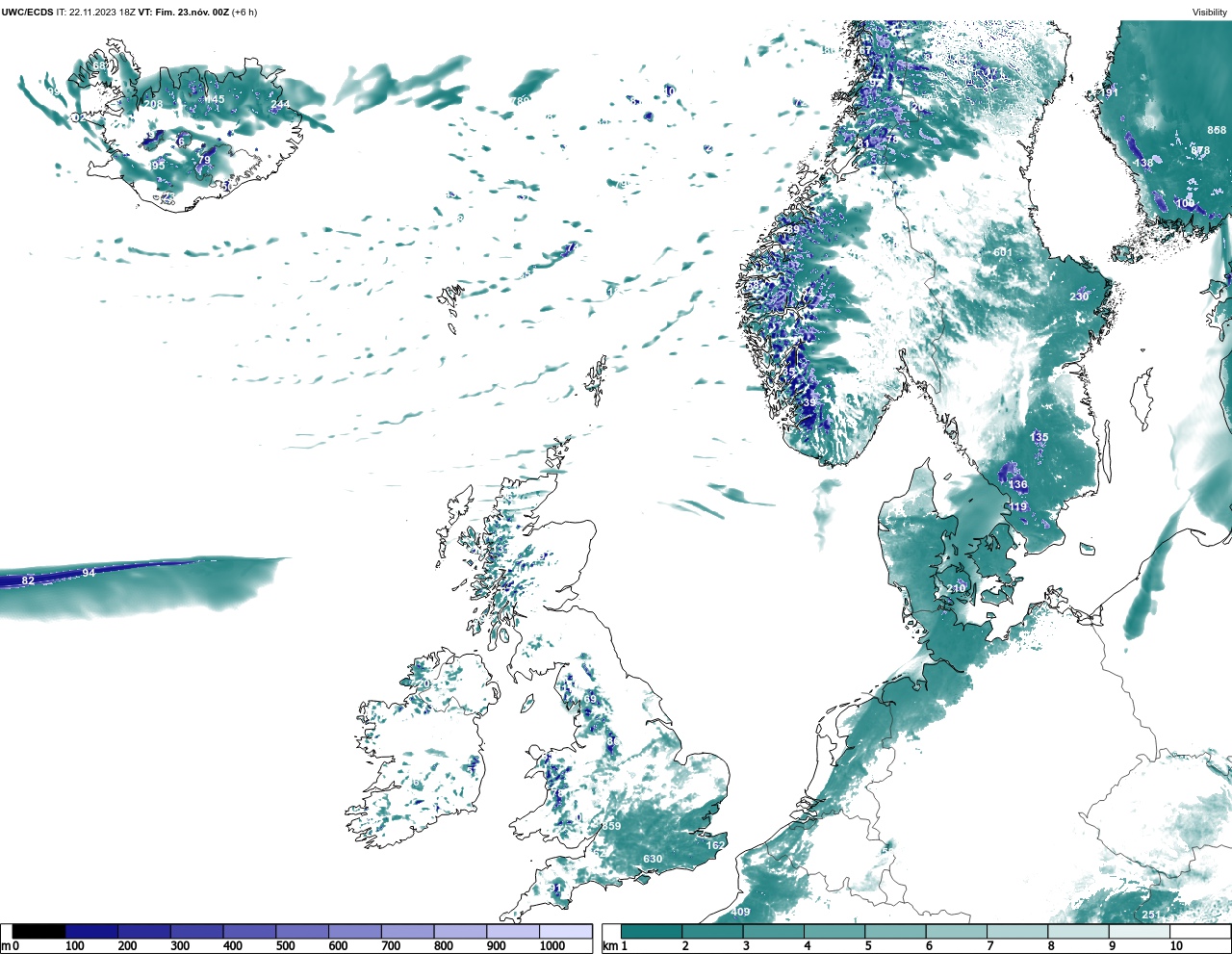Image resolution: width=1232 pixels, height=954 pixels.
Task: Click the '82' value in Atlantic fog band
Action: [28, 580]
